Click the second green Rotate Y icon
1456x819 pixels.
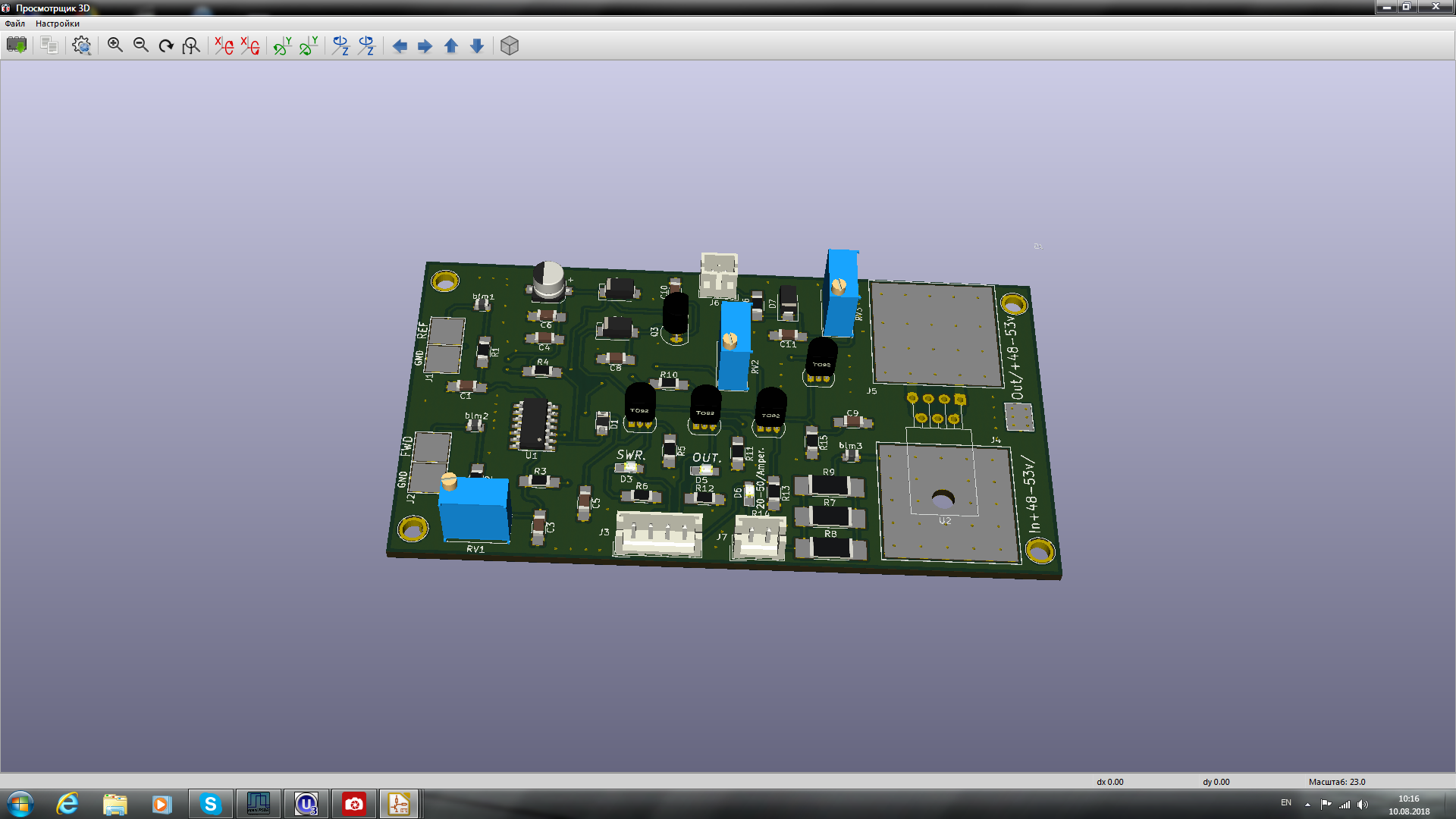click(308, 45)
